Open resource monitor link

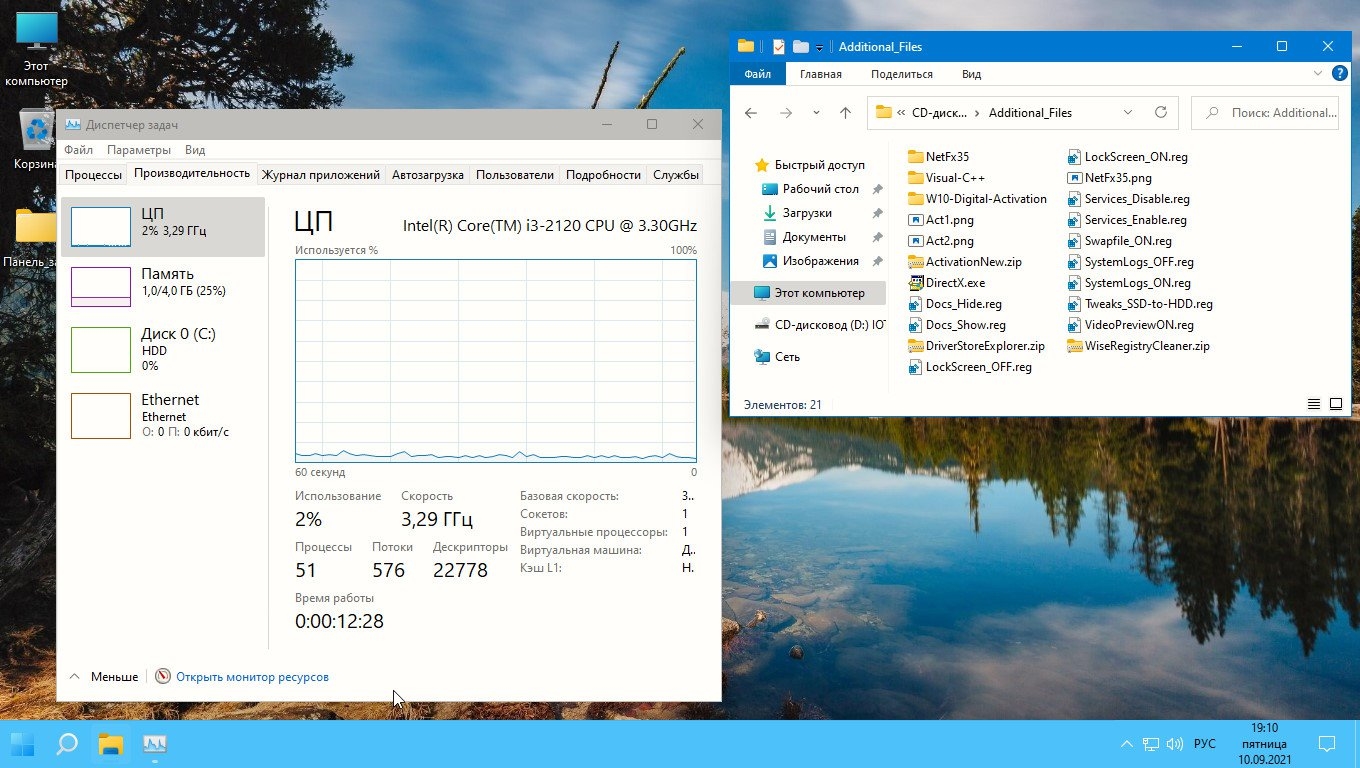coord(252,677)
